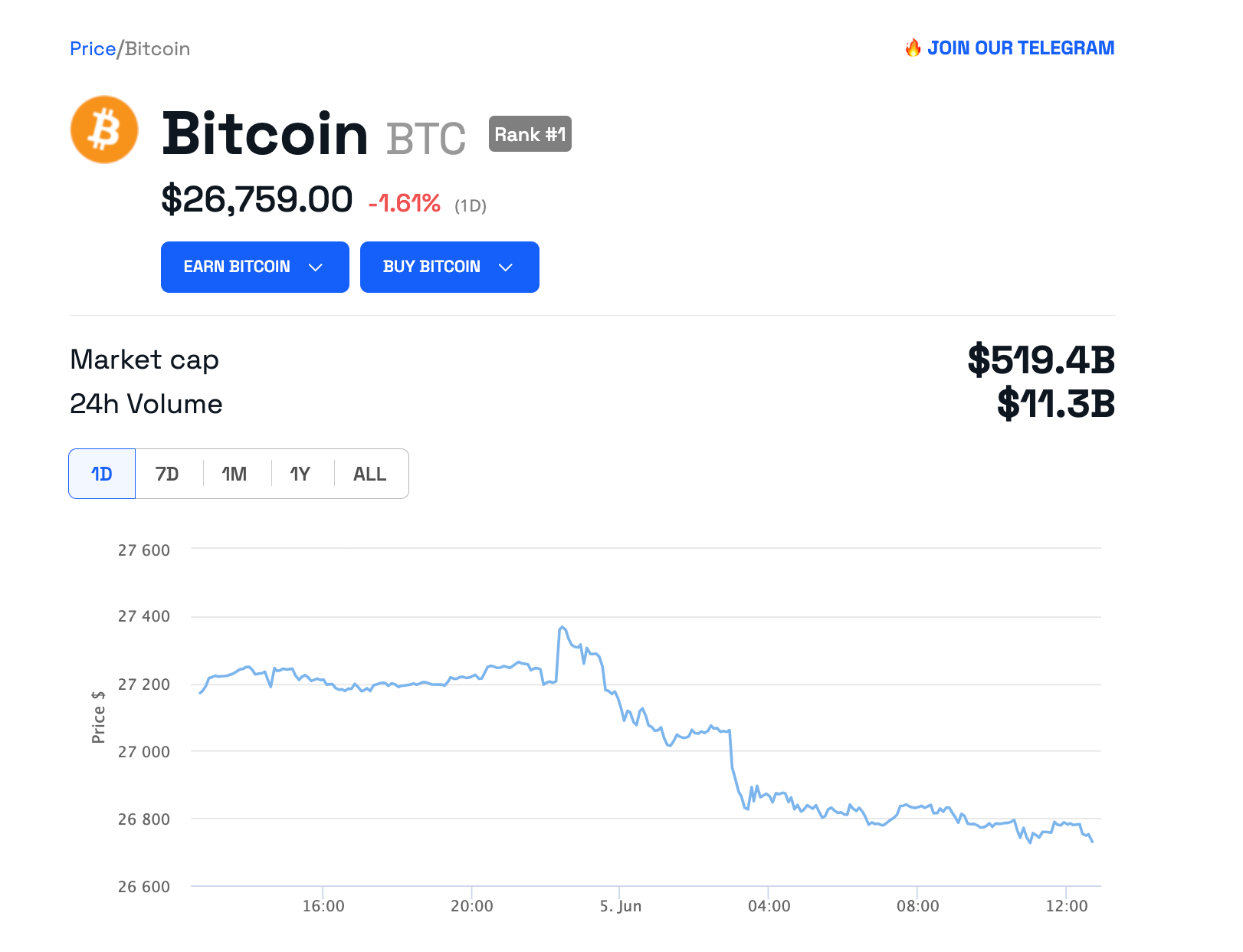Click the BTC ticker symbol
The height and width of the screenshot is (952, 1243).
point(426,139)
